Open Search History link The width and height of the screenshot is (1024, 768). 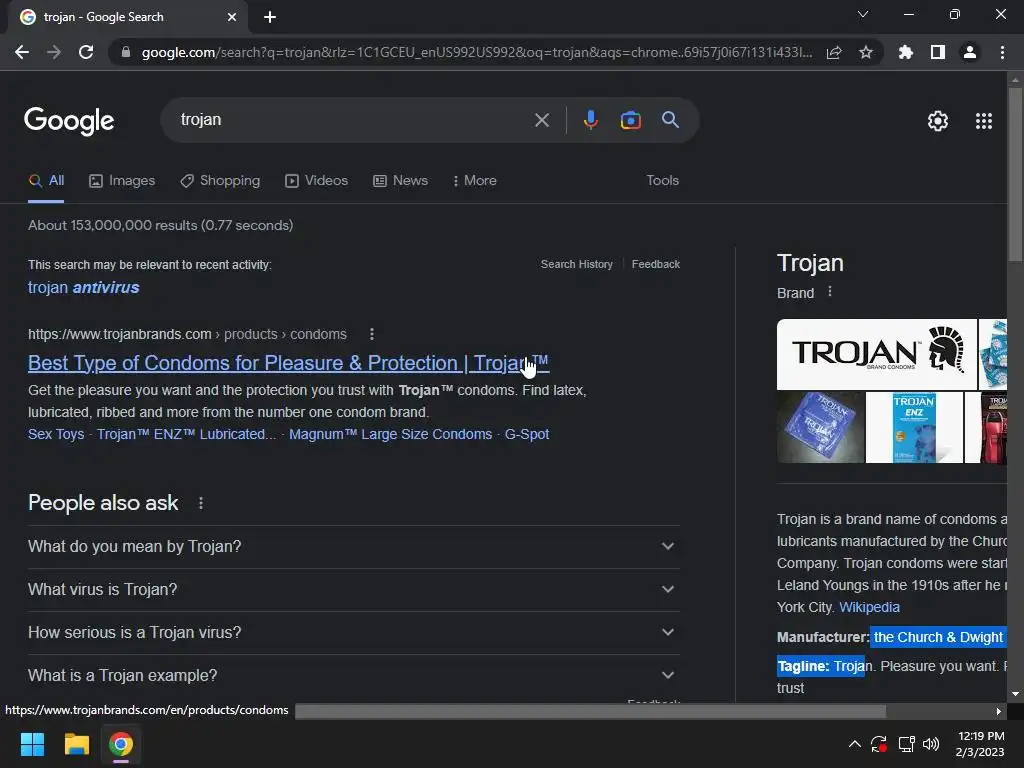pyautogui.click(x=577, y=264)
